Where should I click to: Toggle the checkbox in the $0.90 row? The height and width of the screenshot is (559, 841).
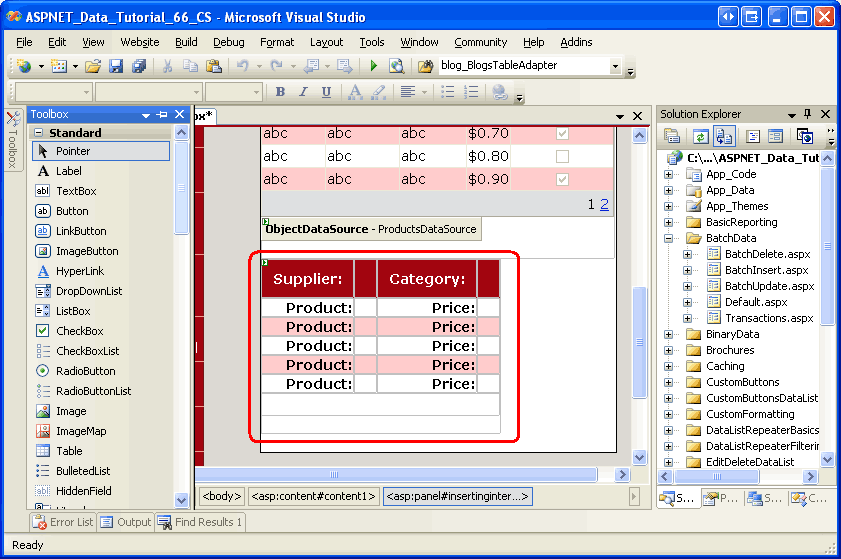pyautogui.click(x=562, y=179)
